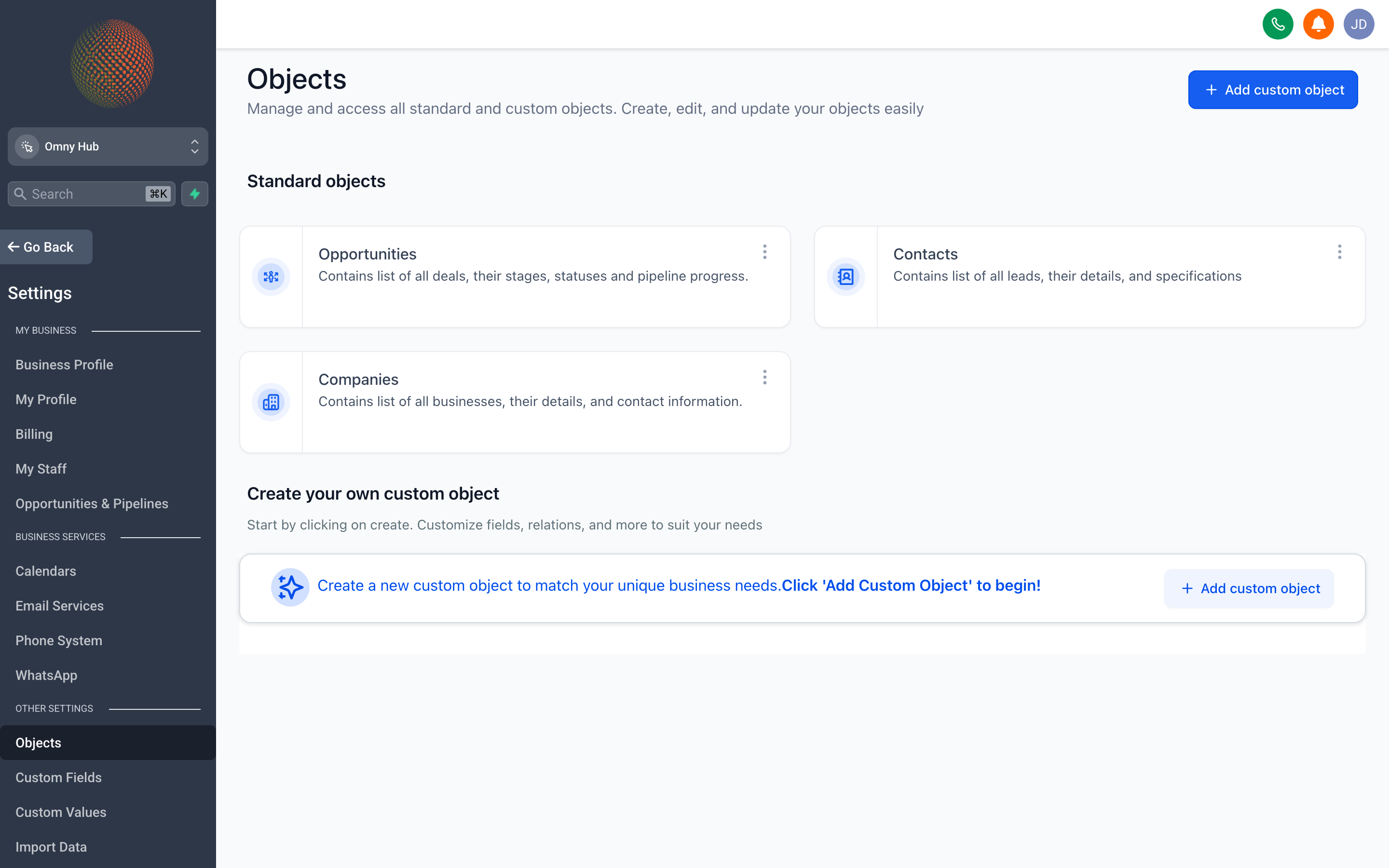Image resolution: width=1389 pixels, height=868 pixels.
Task: Click the Objects page title
Action: tap(297, 79)
